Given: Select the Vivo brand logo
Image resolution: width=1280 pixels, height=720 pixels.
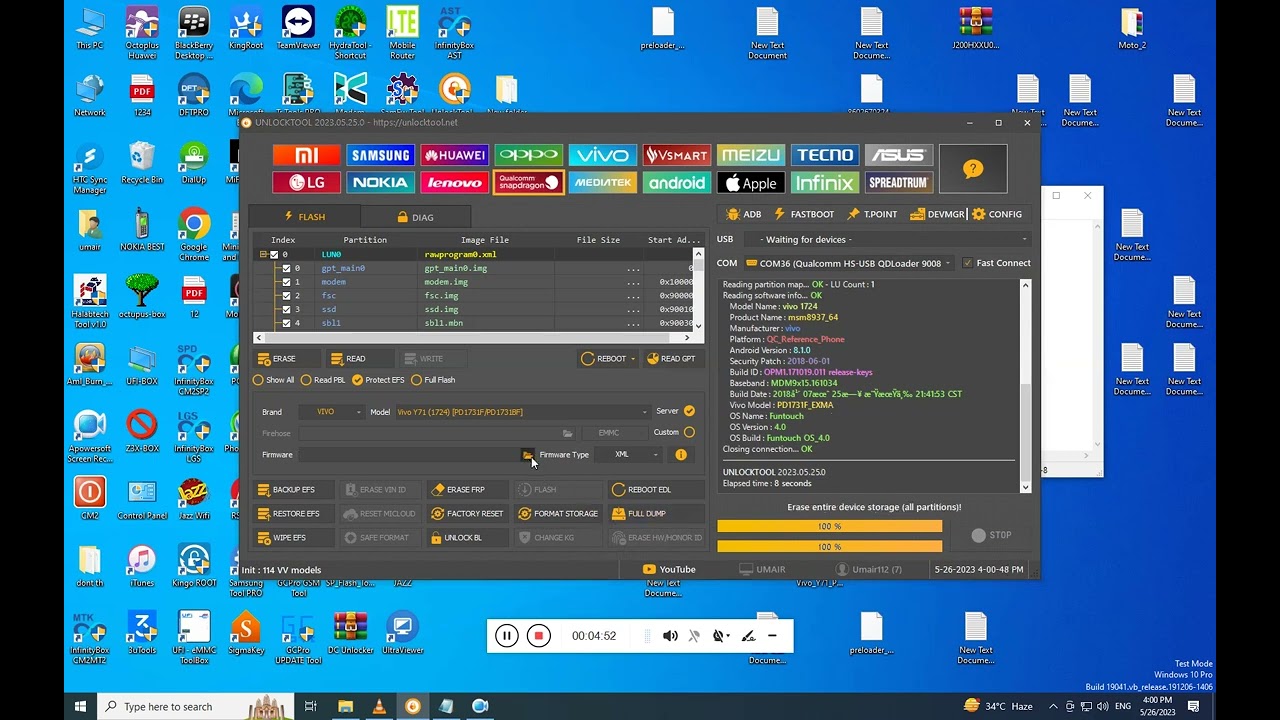Looking at the screenshot, I should (x=602, y=155).
